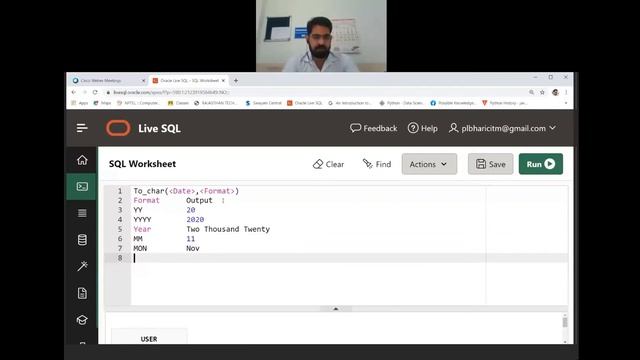The width and height of the screenshot is (640, 360).
Task: Switch to Cisco Webex Meetings tab
Action: [108, 81]
